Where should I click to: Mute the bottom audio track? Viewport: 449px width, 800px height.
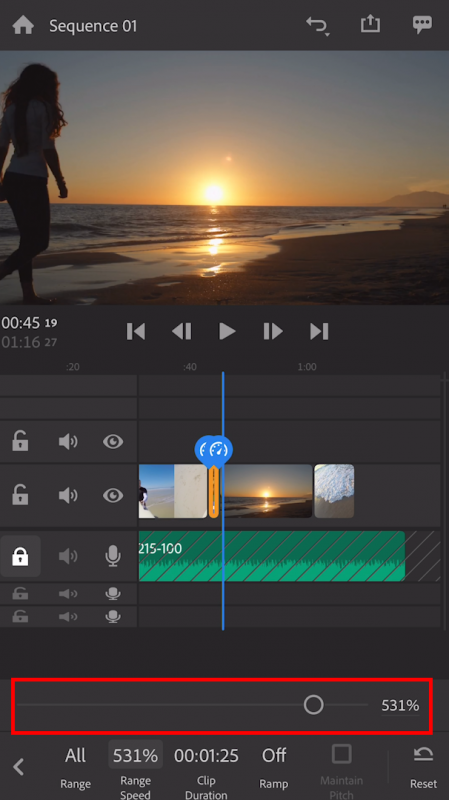[x=68, y=616]
